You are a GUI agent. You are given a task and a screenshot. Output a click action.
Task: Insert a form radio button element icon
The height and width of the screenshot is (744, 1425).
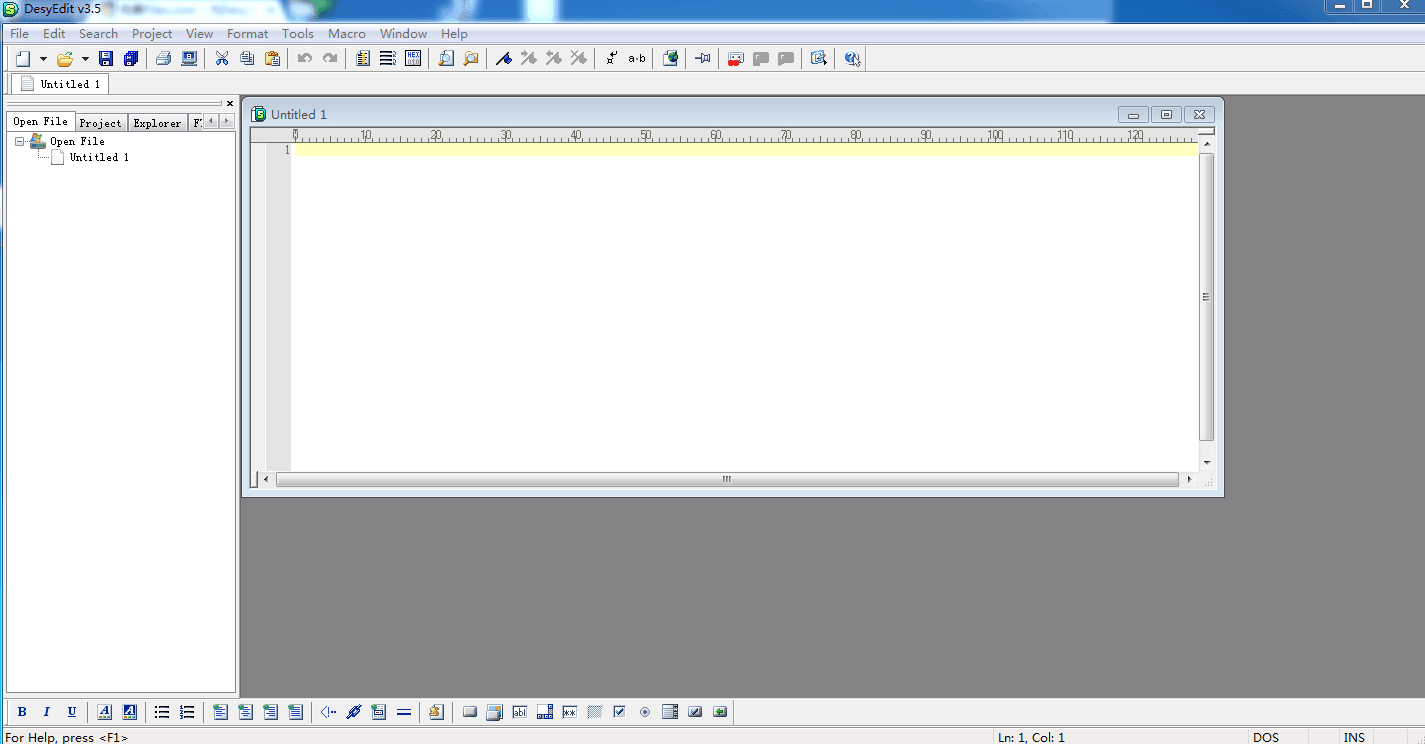point(644,712)
